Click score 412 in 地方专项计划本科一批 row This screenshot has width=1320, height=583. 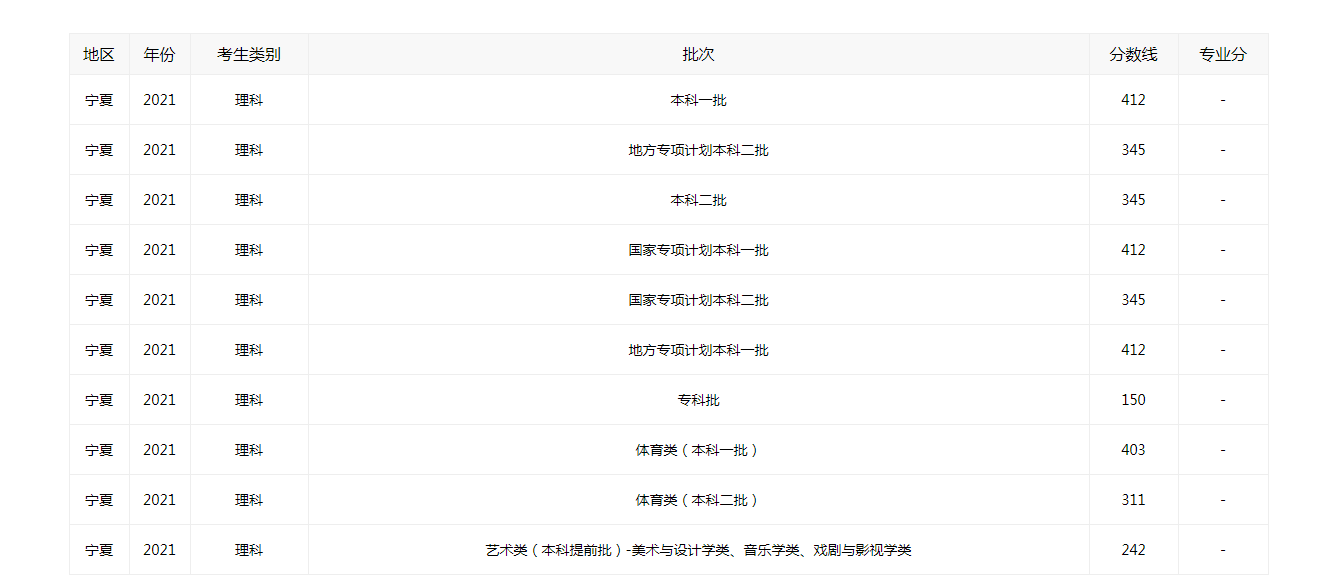click(x=1133, y=350)
